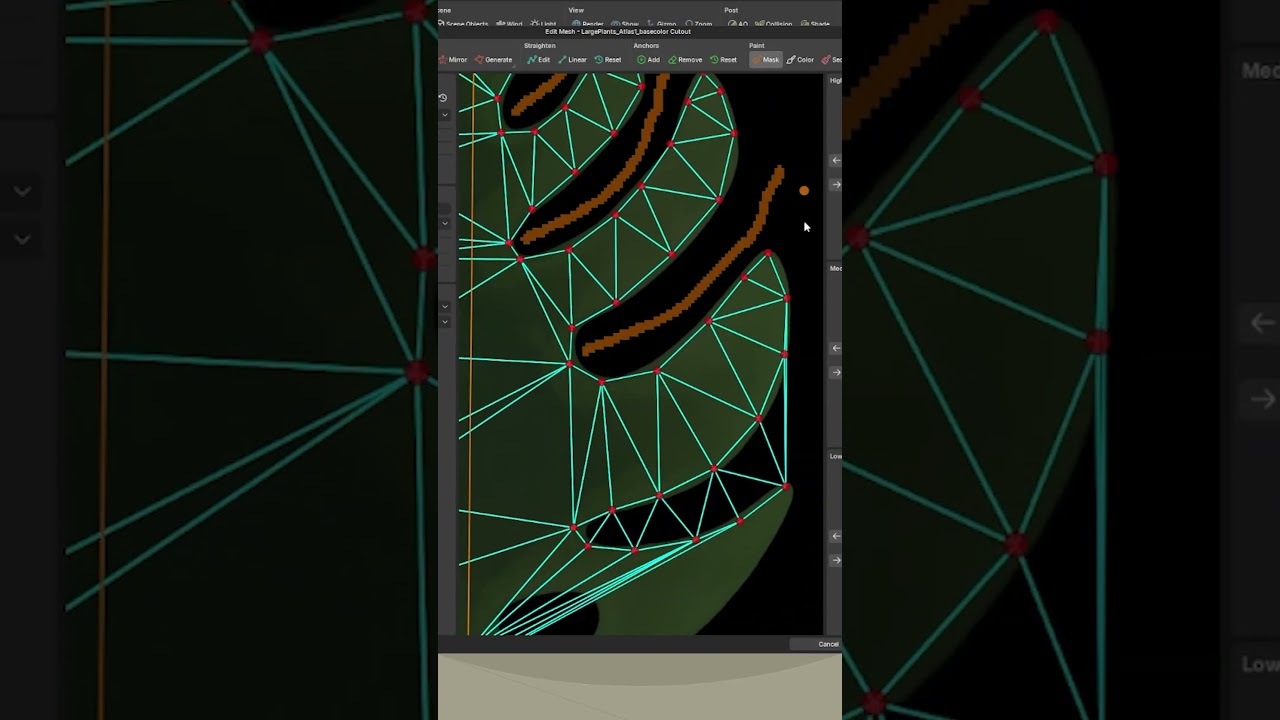The image size is (1280, 720).
Task: Select the Linear straighten tool
Action: 573,60
